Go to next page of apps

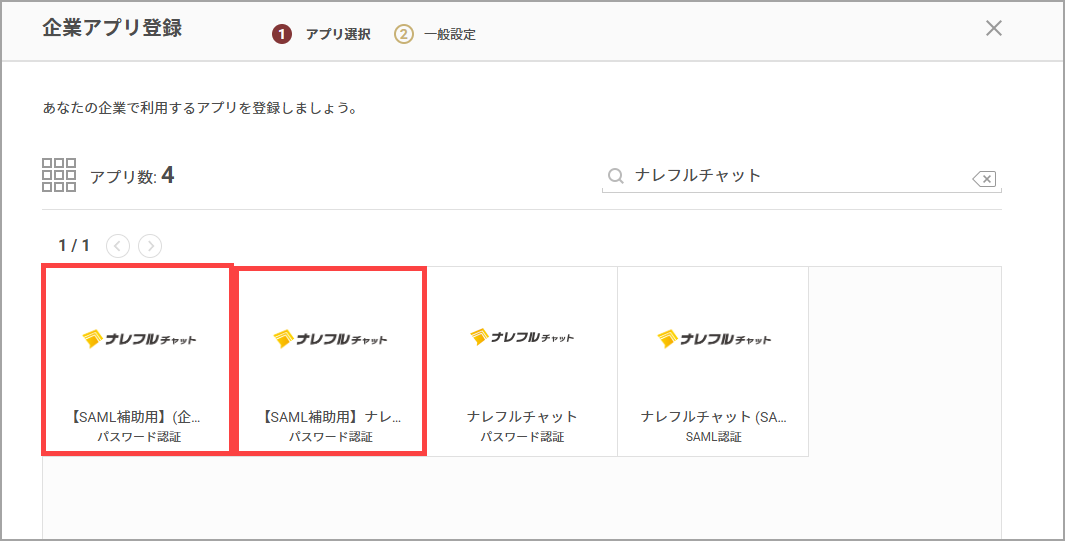pos(150,245)
